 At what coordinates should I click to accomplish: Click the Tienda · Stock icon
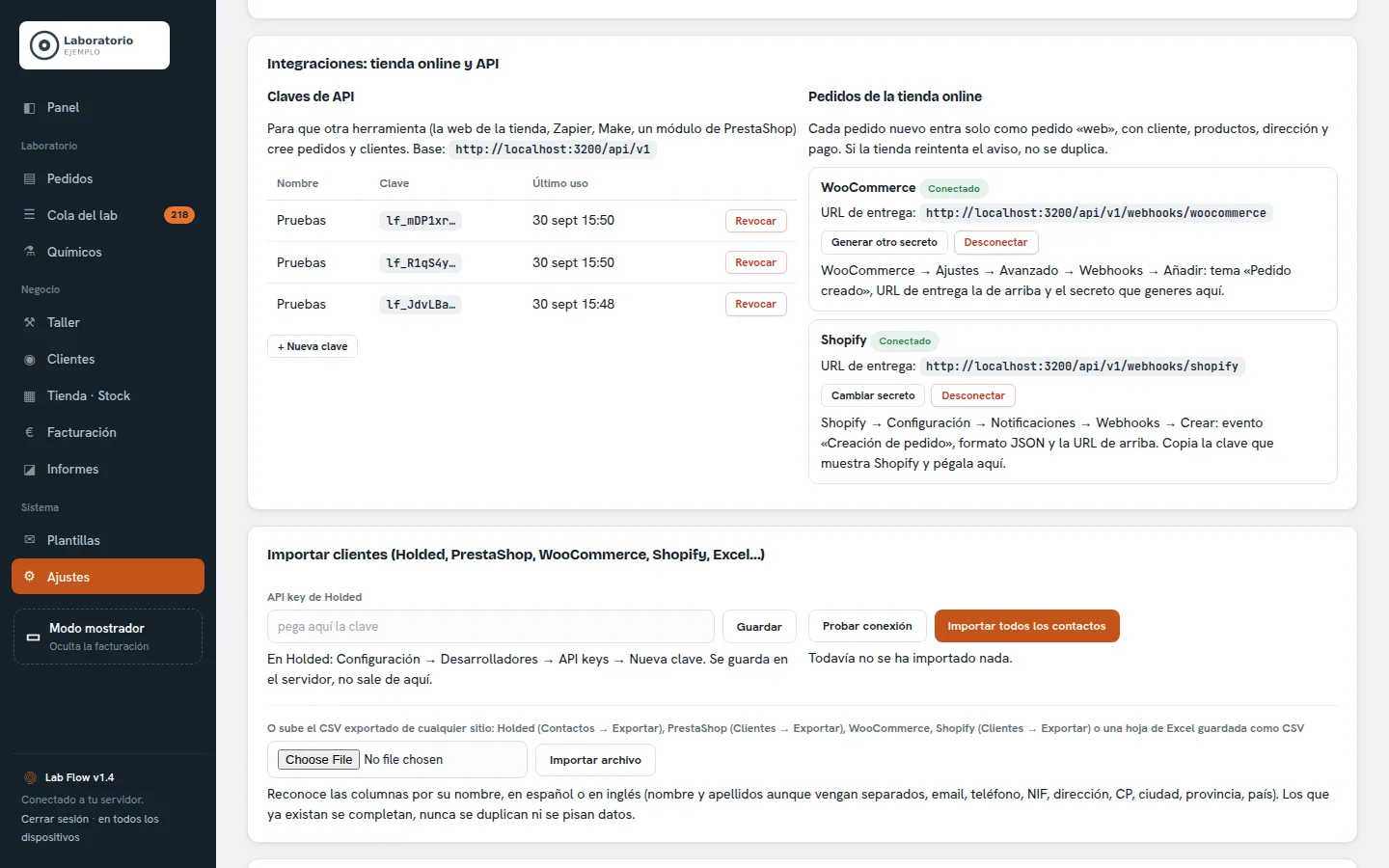(29, 396)
